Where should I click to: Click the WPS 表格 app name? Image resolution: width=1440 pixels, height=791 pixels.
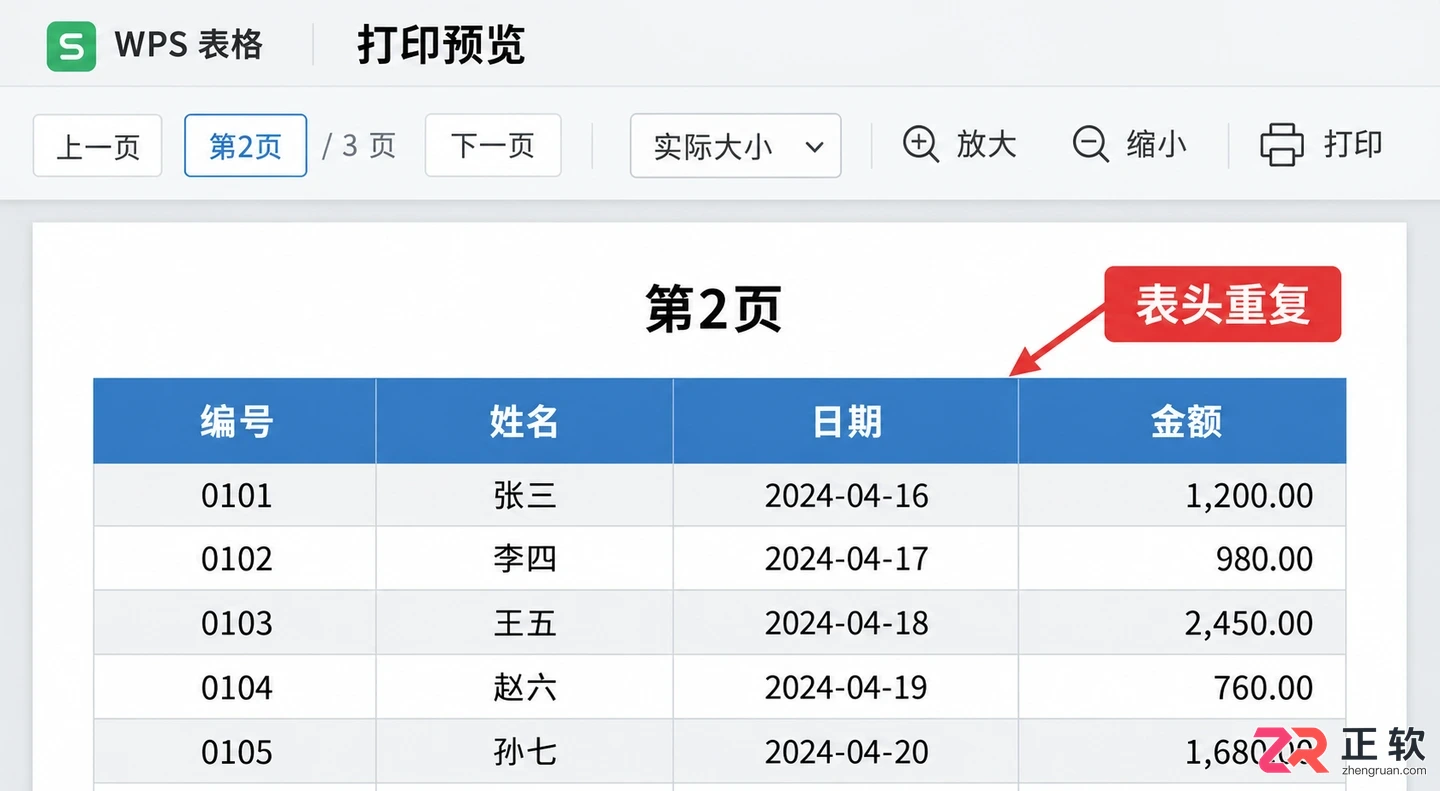pyautogui.click(x=188, y=45)
